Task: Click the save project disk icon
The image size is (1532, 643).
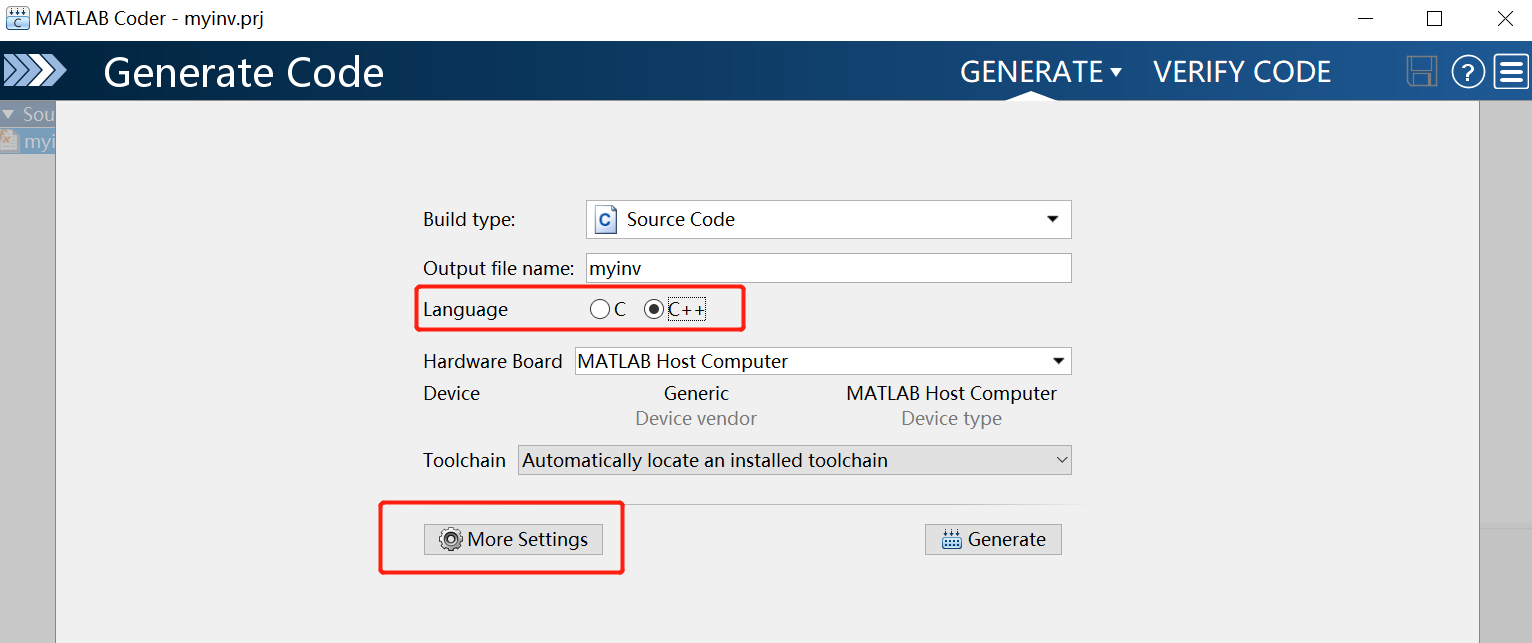Action: [1421, 71]
